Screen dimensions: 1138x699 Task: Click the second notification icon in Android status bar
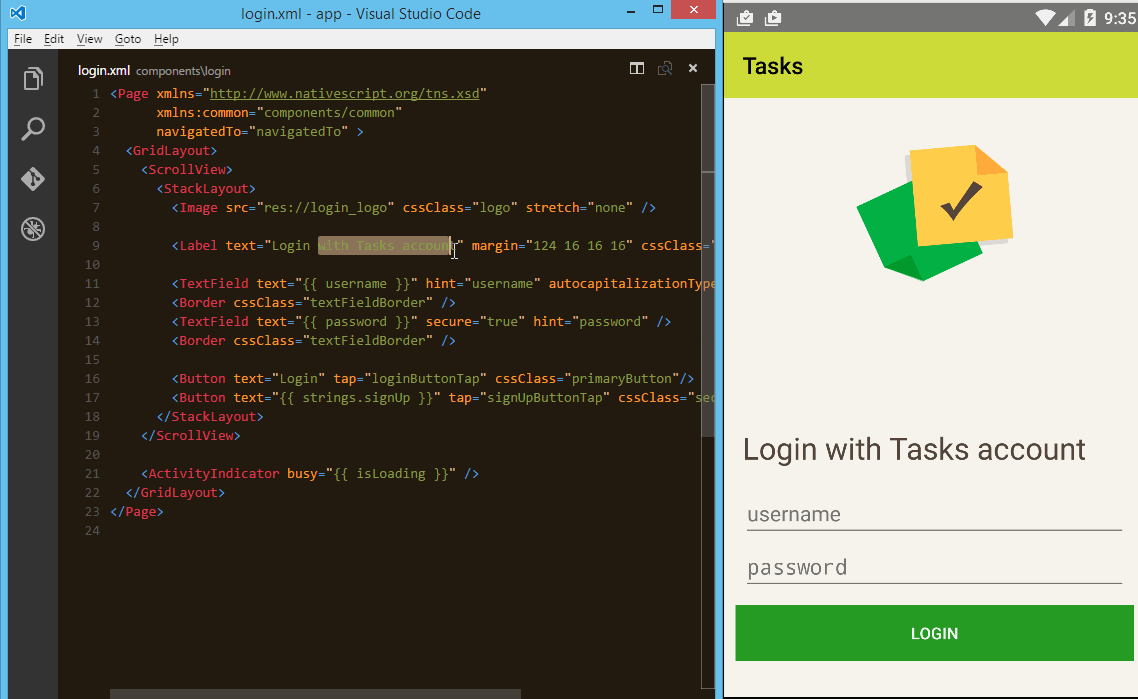(x=773, y=18)
